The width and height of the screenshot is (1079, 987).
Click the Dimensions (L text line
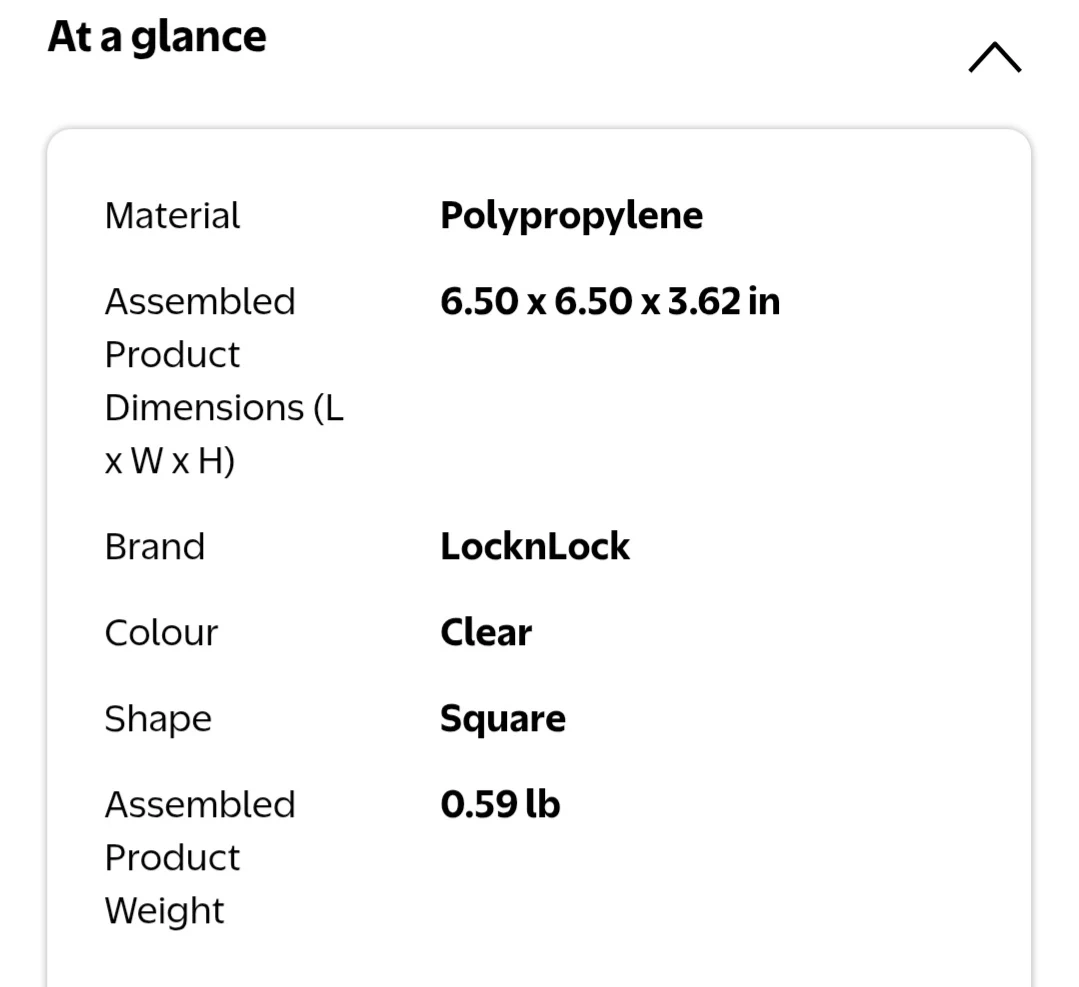(223, 408)
